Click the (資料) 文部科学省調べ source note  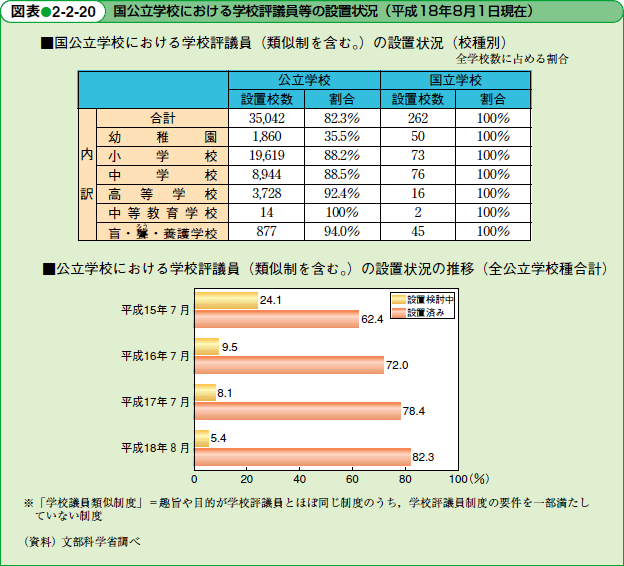[82, 542]
